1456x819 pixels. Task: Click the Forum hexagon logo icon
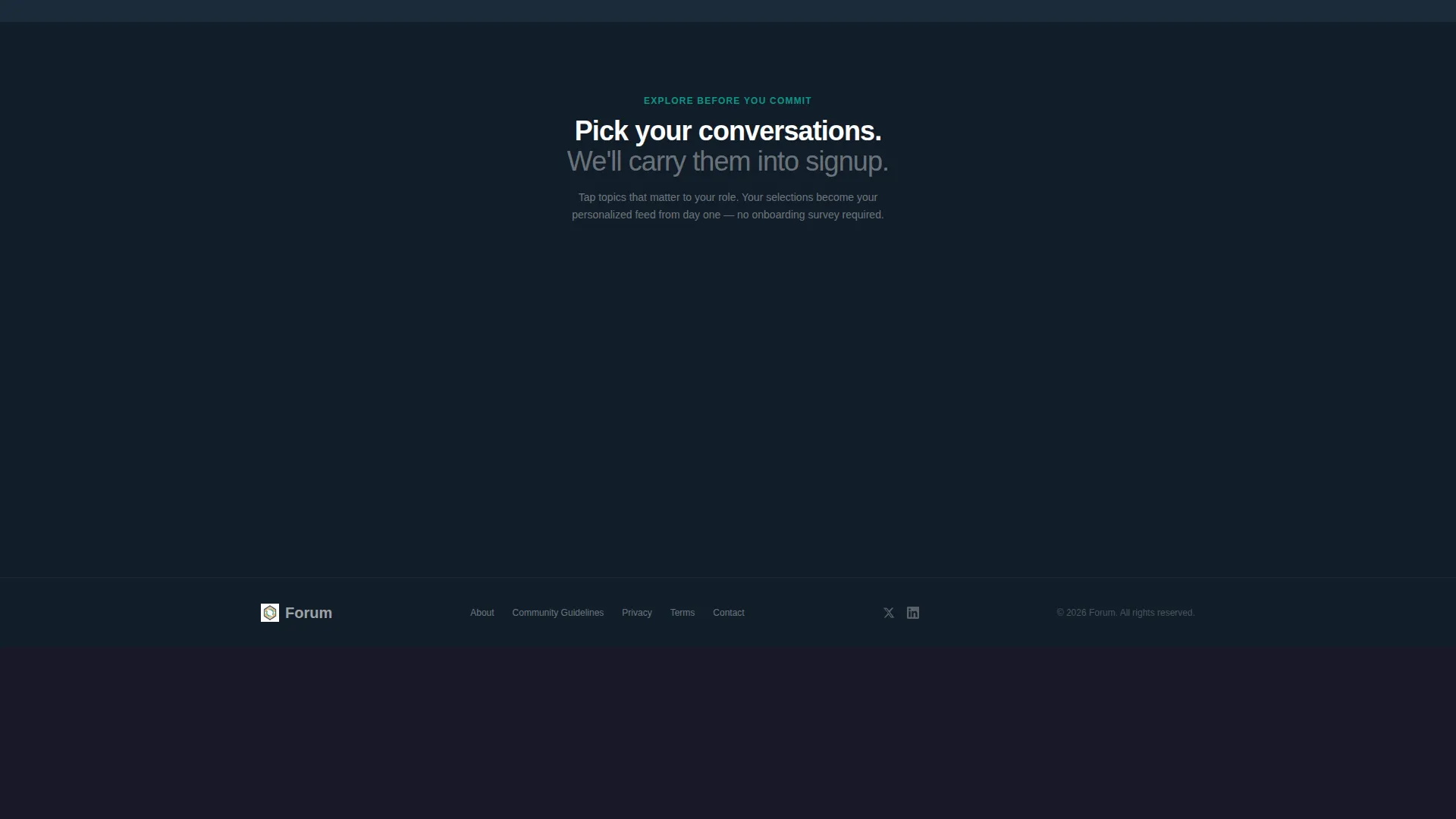(269, 613)
